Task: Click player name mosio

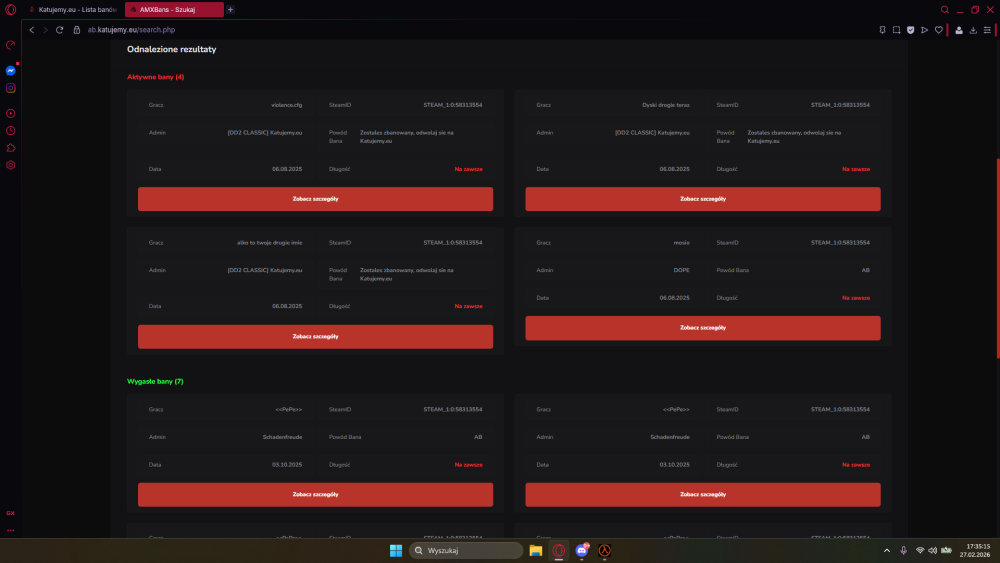Action: pyautogui.click(x=681, y=243)
